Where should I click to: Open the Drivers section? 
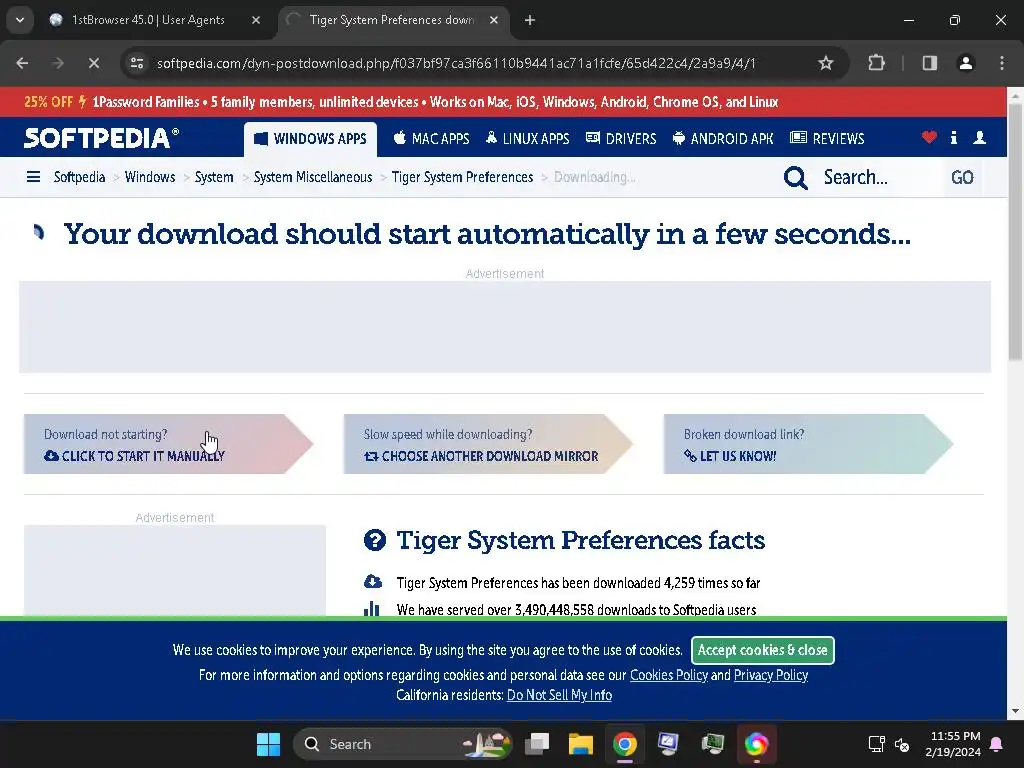(621, 138)
